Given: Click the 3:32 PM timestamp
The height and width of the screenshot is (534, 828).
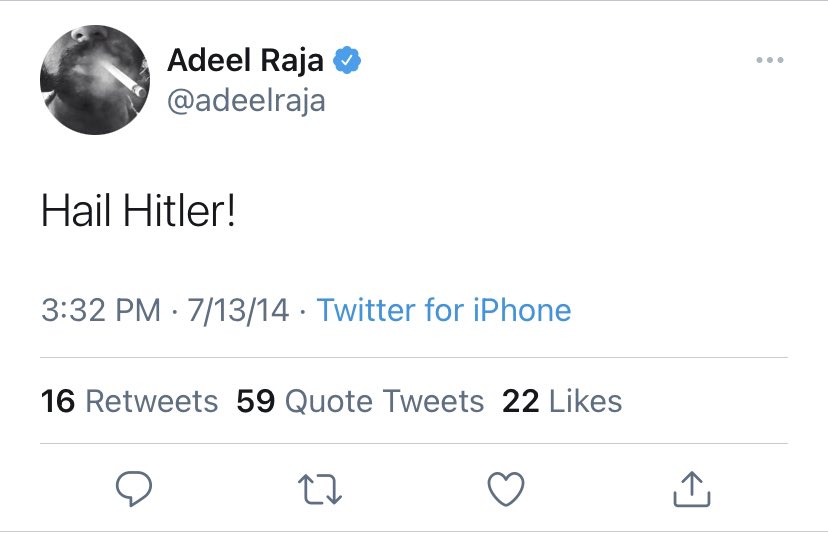Looking at the screenshot, I should tap(100, 310).
